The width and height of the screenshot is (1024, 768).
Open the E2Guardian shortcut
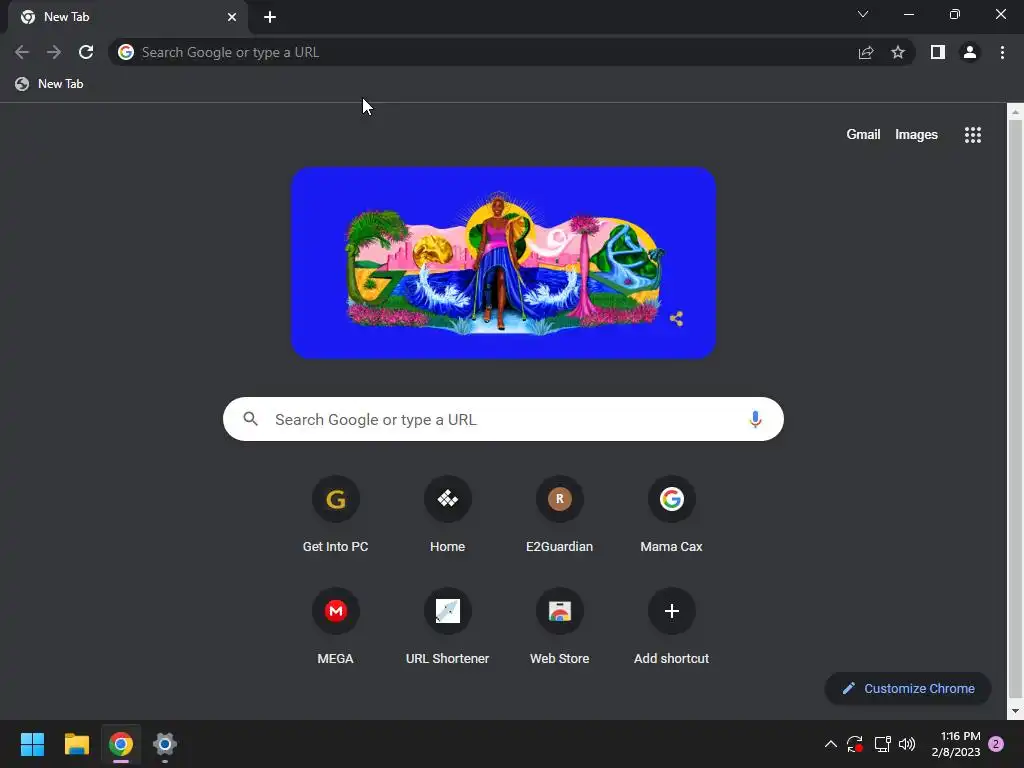tap(560, 515)
